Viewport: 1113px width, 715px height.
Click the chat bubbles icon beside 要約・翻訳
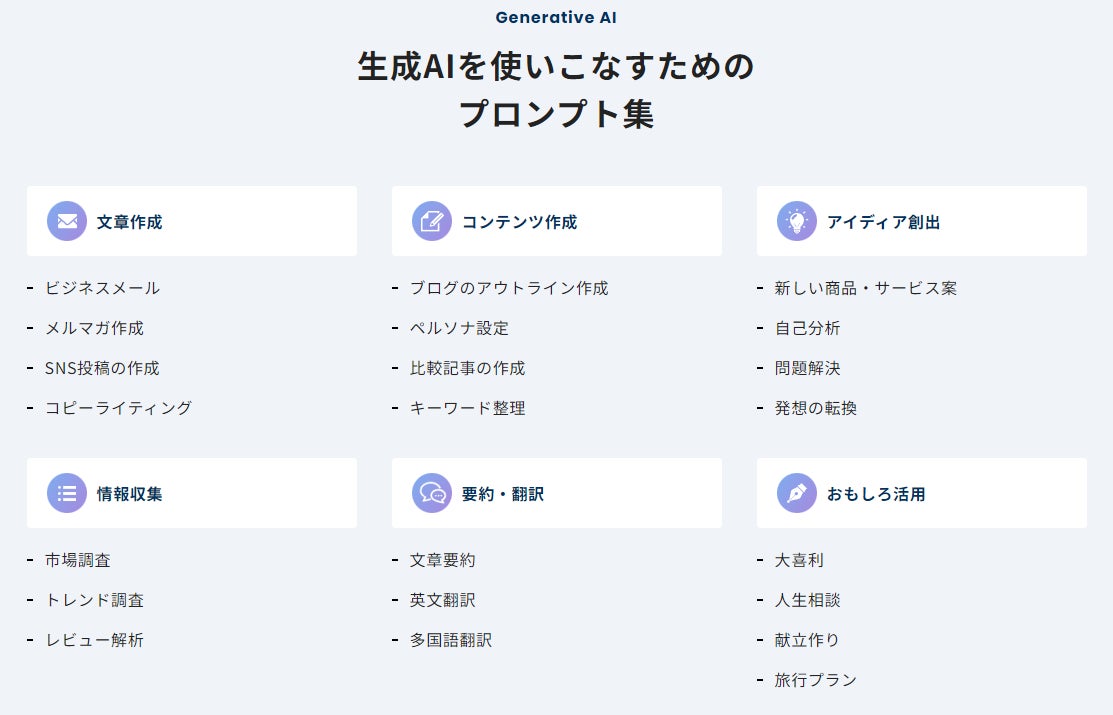pyautogui.click(x=432, y=493)
